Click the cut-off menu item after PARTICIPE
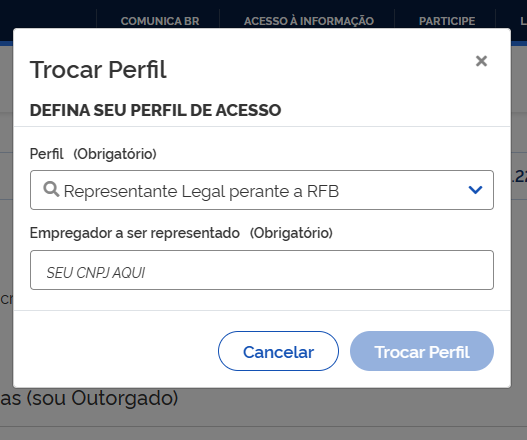527x440 pixels. coord(523,21)
